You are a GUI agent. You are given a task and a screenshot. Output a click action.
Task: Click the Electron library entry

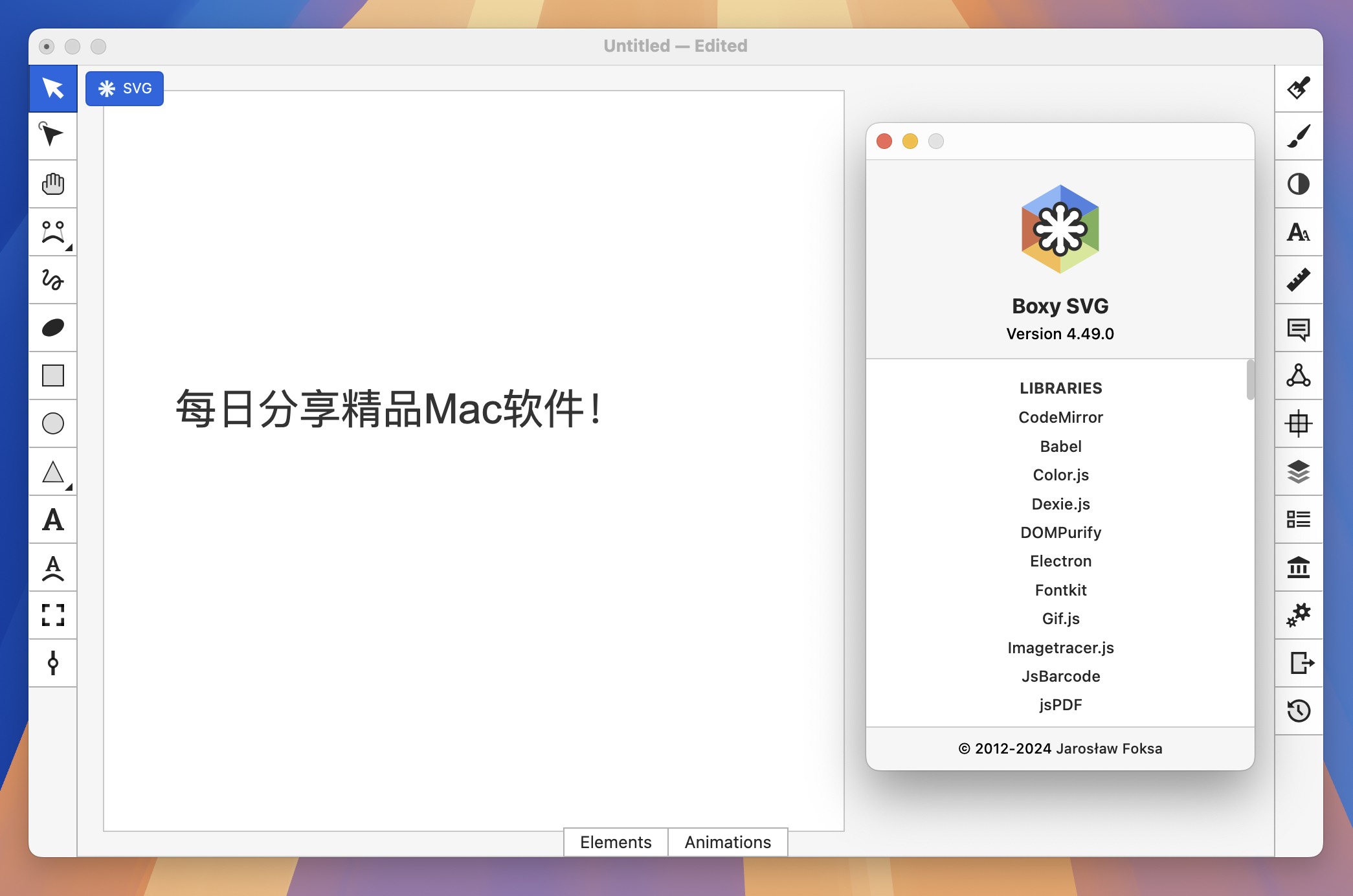[x=1060, y=561]
